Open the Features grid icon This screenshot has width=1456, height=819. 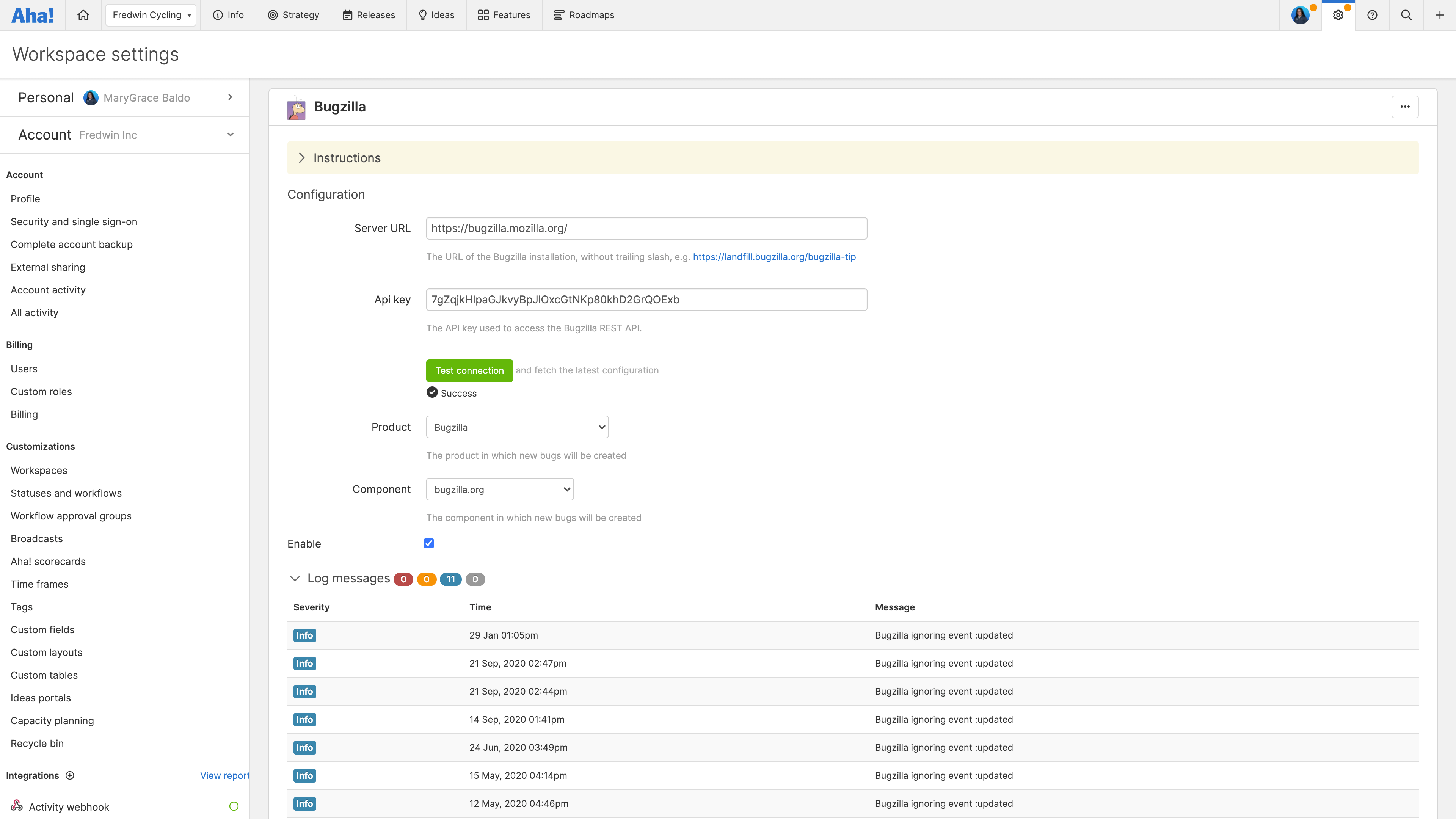483,15
